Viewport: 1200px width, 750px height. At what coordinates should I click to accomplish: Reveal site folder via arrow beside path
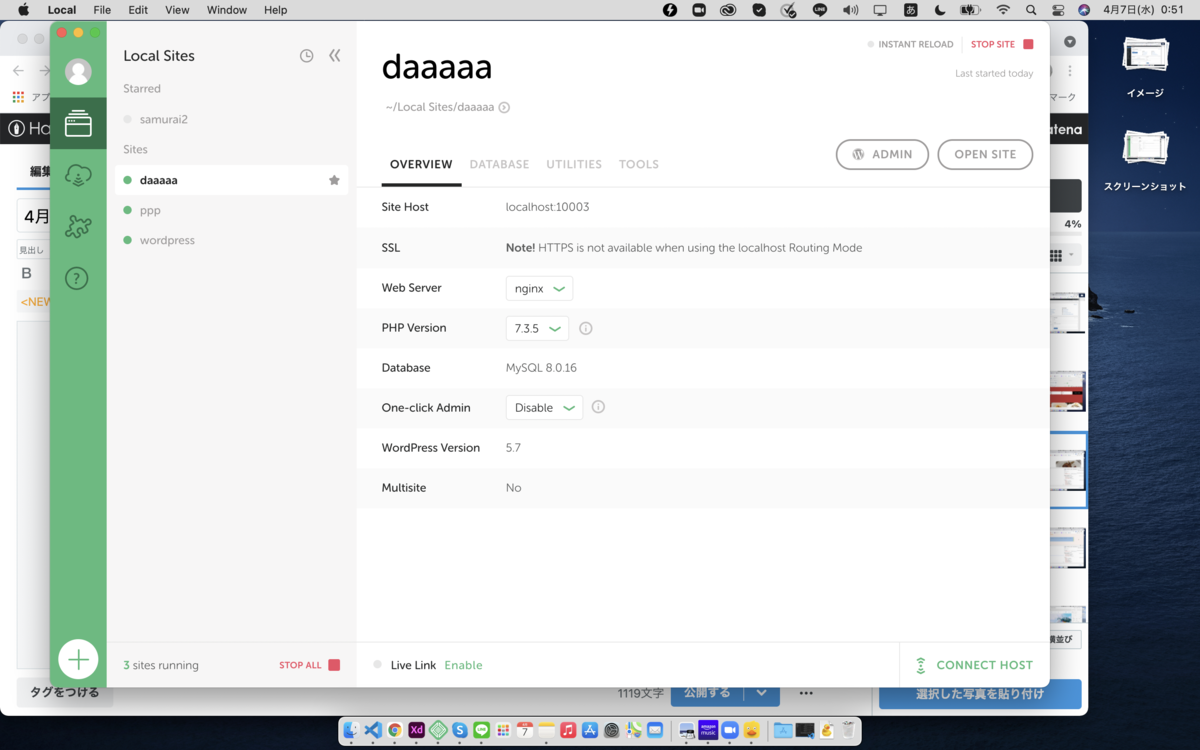504,107
